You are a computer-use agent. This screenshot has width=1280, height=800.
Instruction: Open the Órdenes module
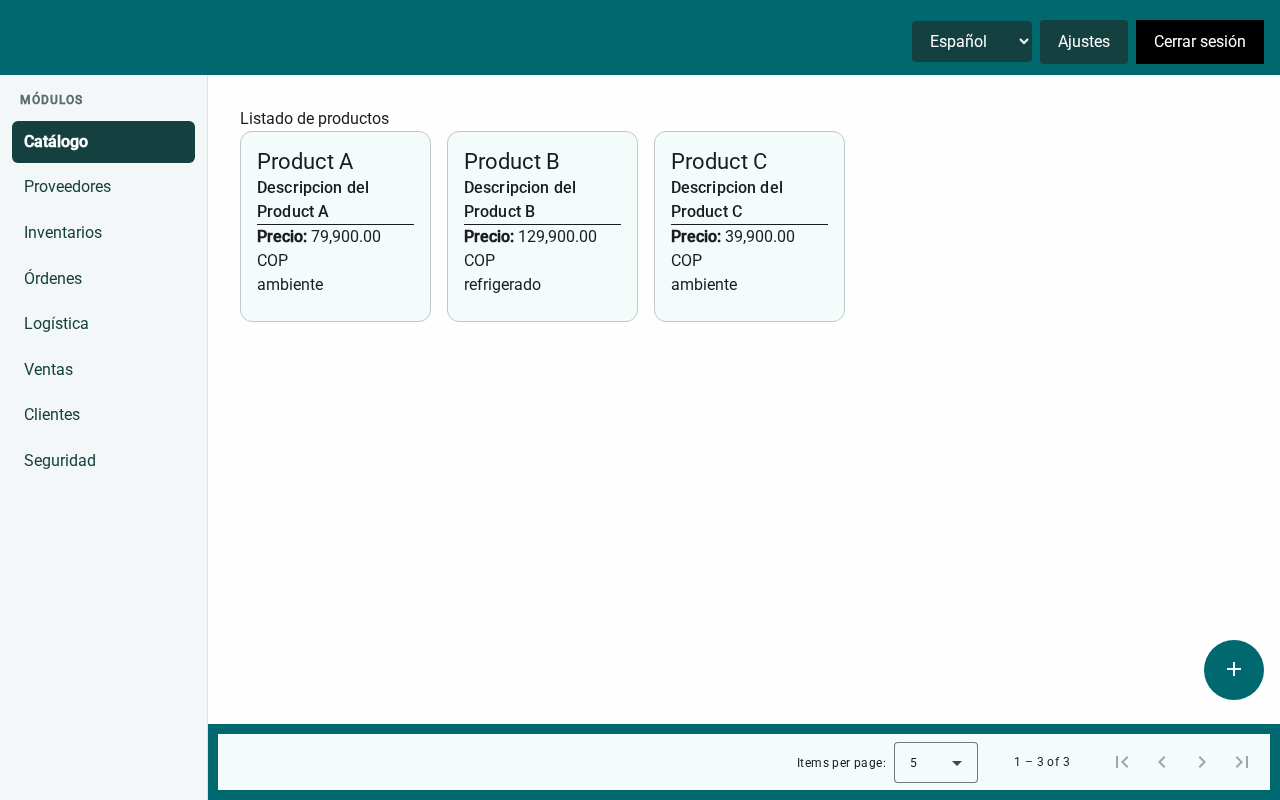(x=103, y=279)
